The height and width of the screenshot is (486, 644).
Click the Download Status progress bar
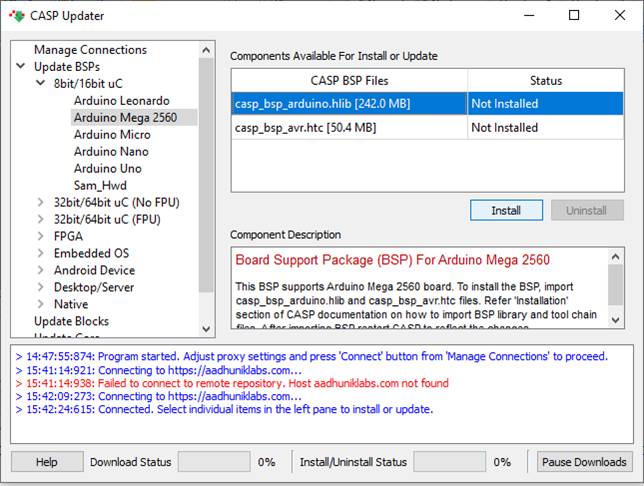tap(215, 462)
